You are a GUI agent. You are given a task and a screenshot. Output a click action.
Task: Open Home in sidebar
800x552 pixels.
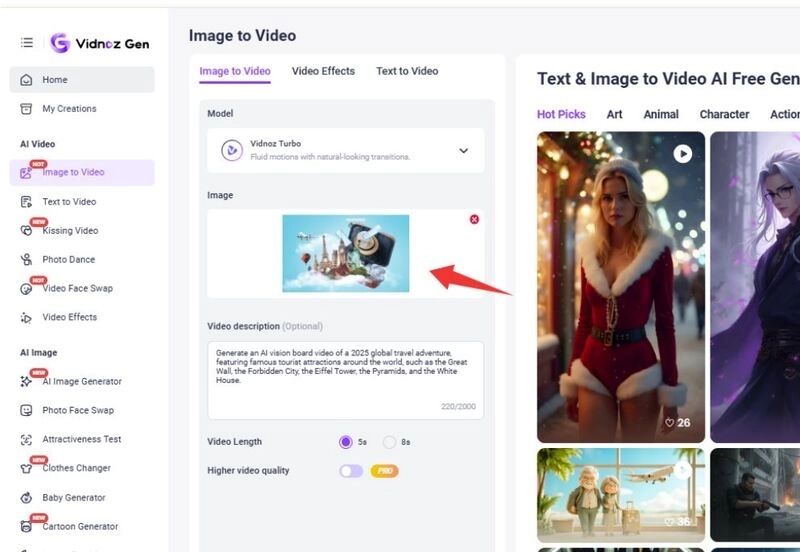(x=82, y=80)
